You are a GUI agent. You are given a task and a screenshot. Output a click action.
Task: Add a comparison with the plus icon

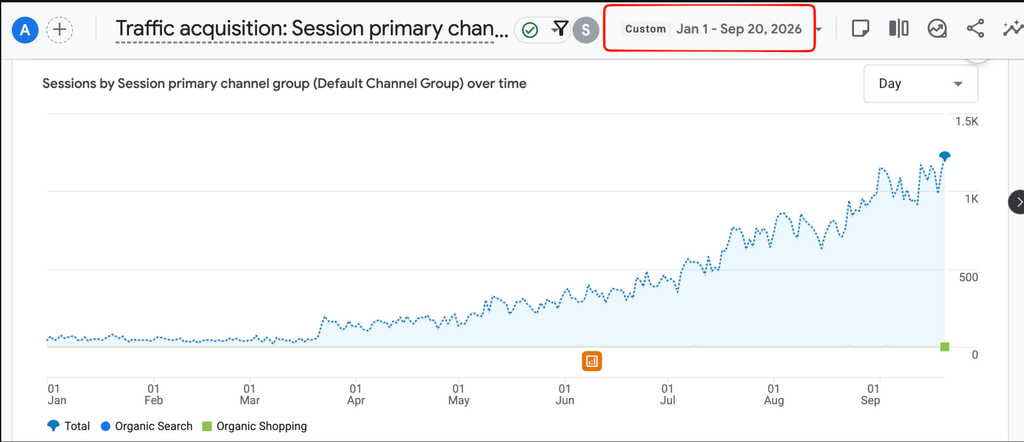[x=59, y=29]
